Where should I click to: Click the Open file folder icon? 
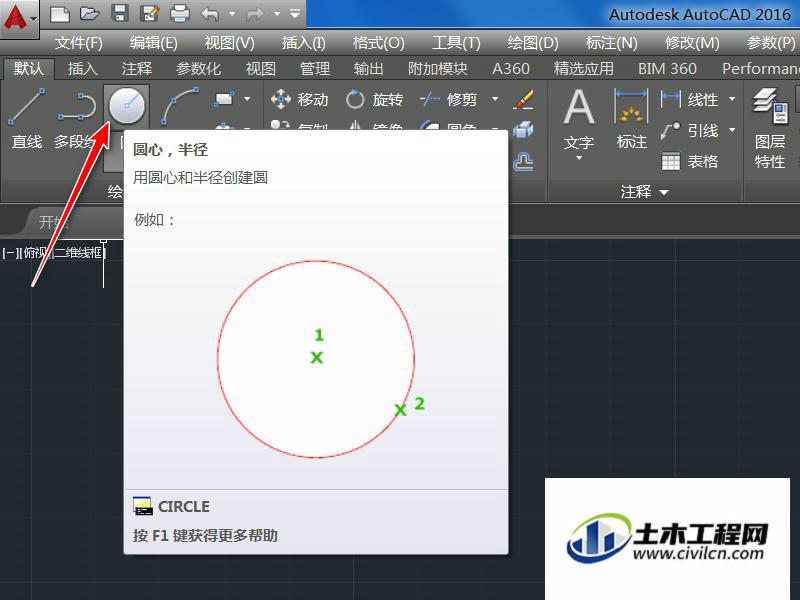[90, 14]
